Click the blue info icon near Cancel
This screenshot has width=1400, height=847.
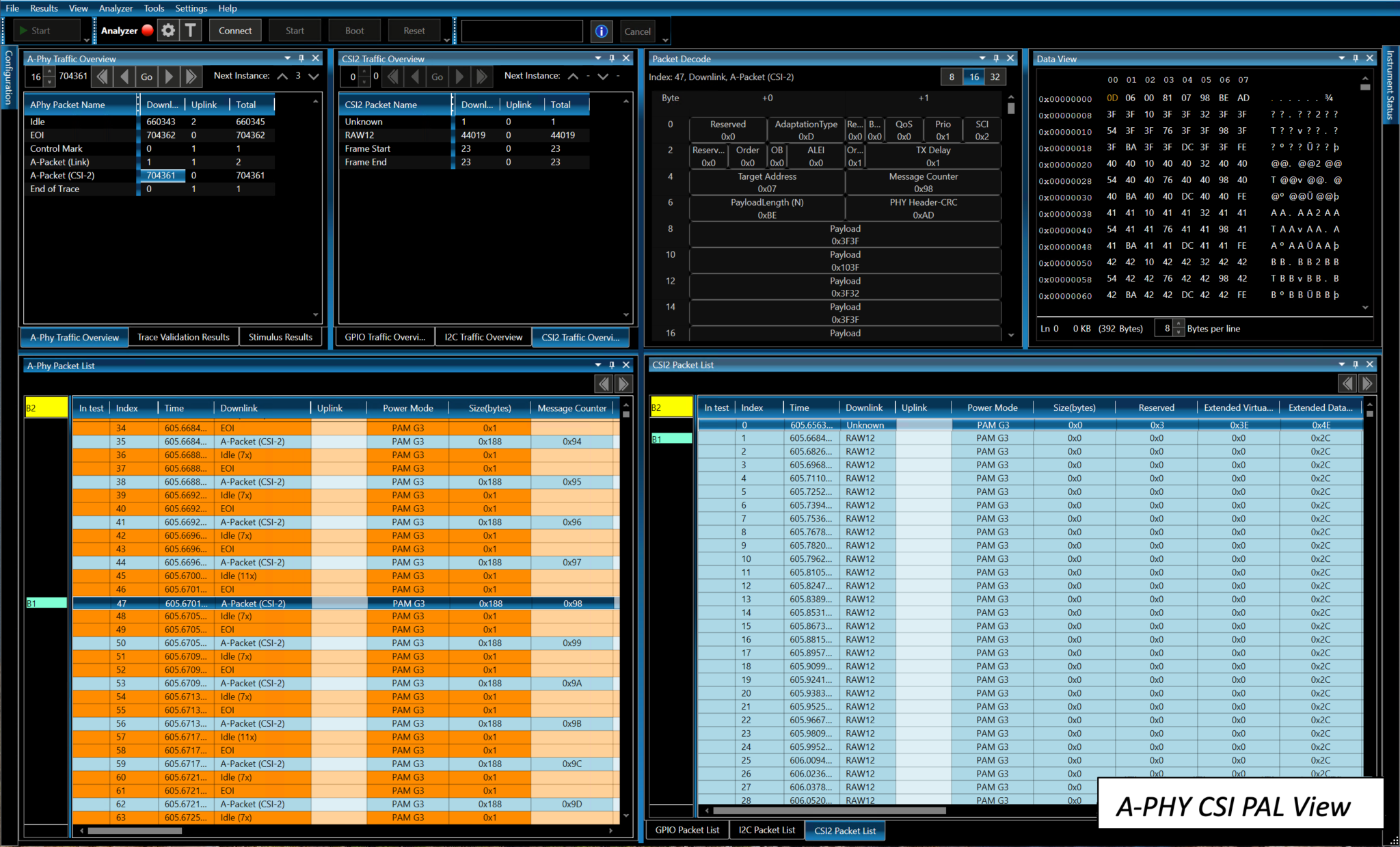point(602,31)
